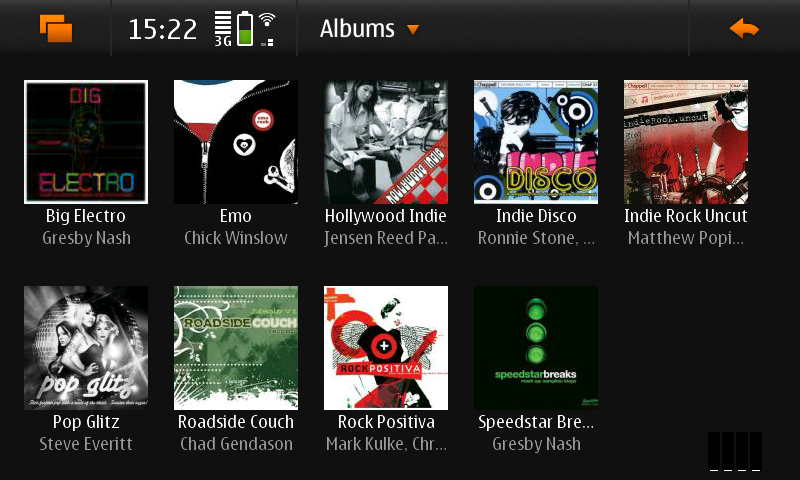The height and width of the screenshot is (480, 800).
Task: Select the Emo album cover
Action: (236, 142)
